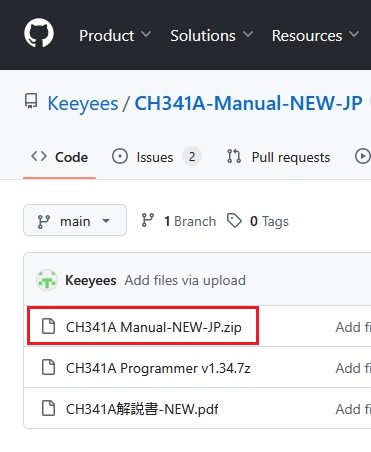Click the Code tab angle brackets icon
The height and width of the screenshot is (452, 371).
pos(39,156)
